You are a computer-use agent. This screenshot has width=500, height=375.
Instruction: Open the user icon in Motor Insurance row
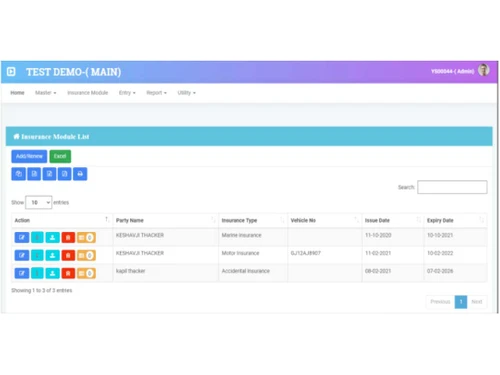(52, 255)
